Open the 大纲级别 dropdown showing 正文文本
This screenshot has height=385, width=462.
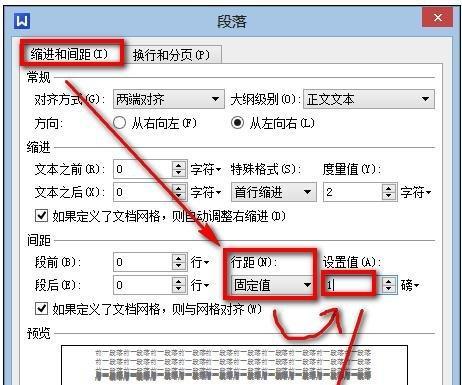coord(369,99)
